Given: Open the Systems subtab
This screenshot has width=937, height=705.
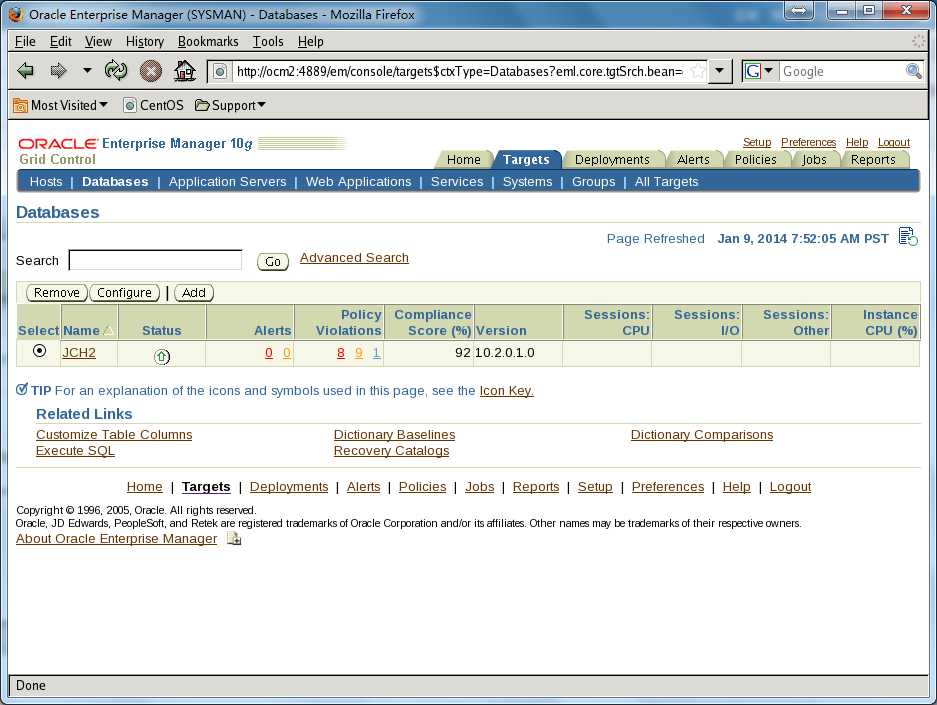Looking at the screenshot, I should tap(528, 182).
